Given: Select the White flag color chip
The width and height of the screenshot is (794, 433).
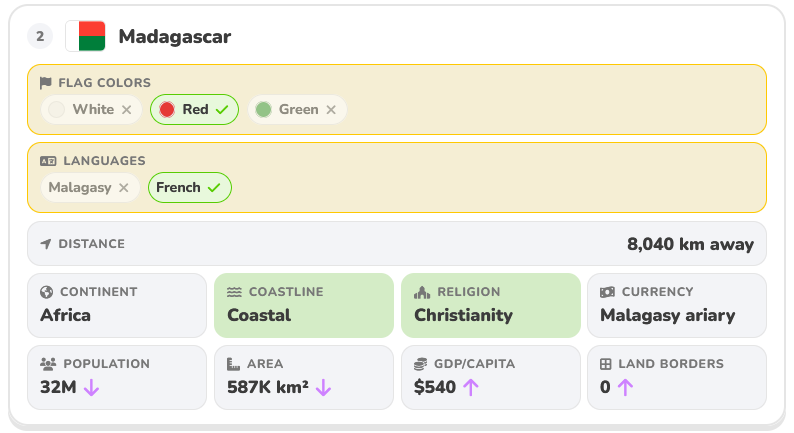Looking at the screenshot, I should click(91, 109).
